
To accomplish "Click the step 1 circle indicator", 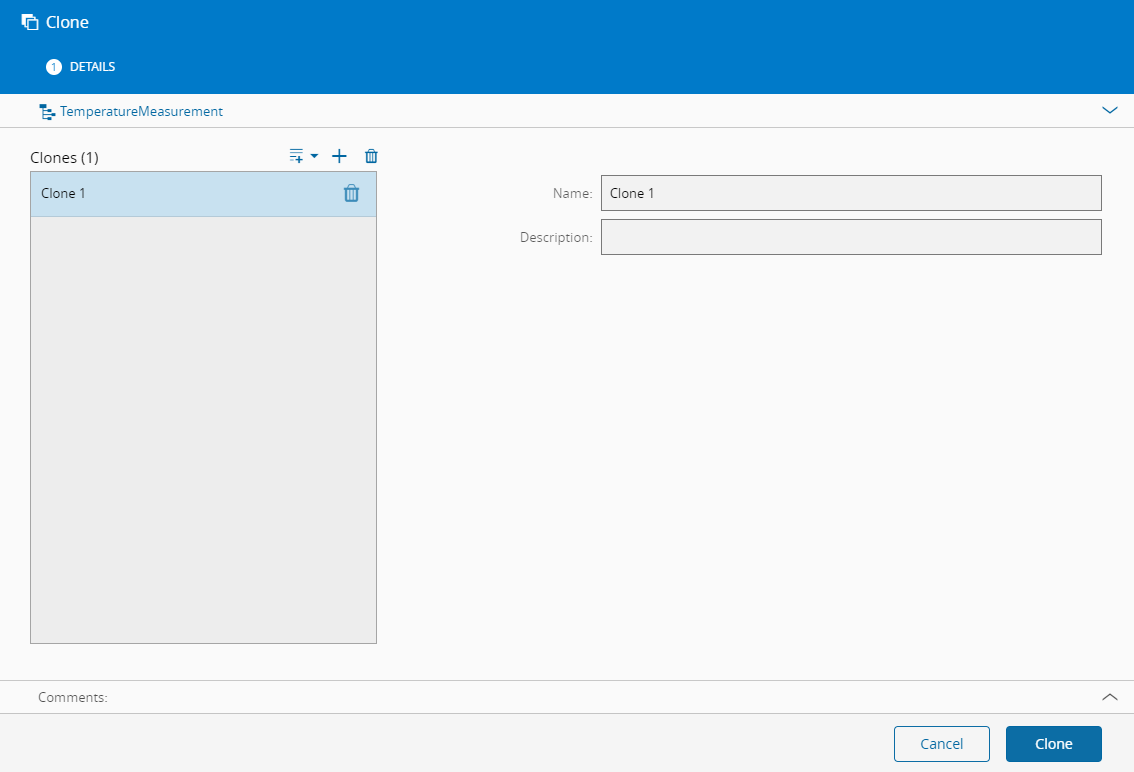I will (x=54, y=67).
